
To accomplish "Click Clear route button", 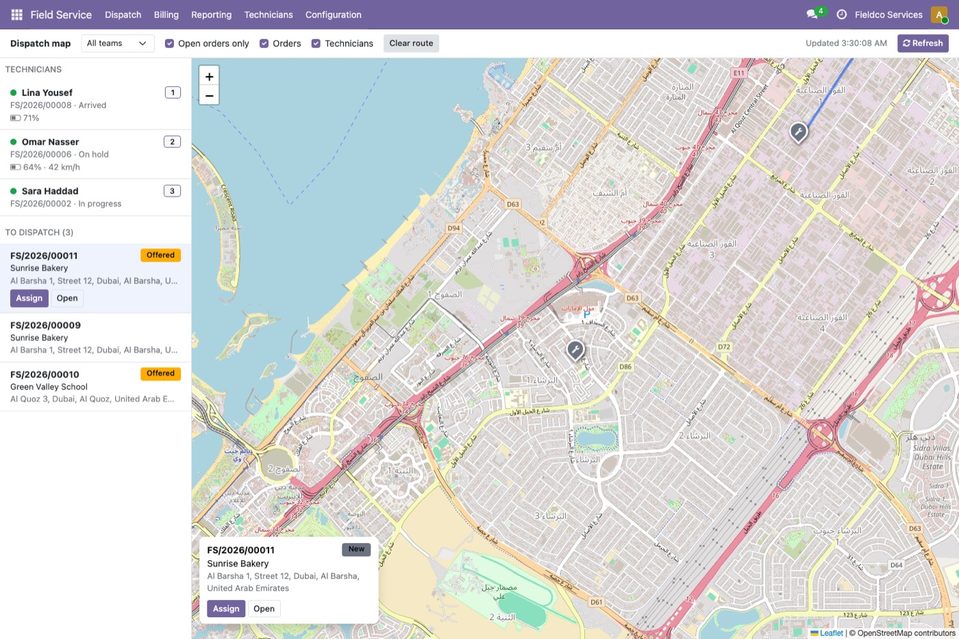I will pos(411,43).
